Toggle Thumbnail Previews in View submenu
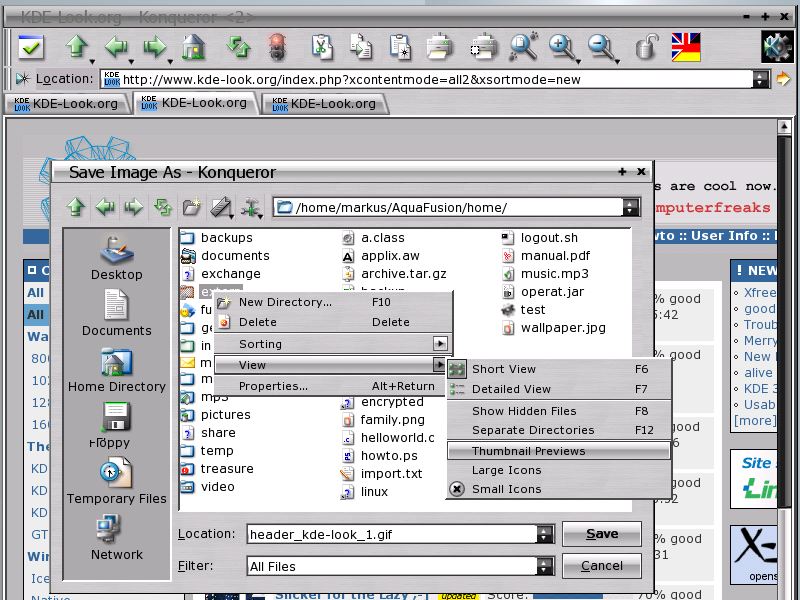Viewport: 800px width, 600px height. pyautogui.click(x=559, y=451)
